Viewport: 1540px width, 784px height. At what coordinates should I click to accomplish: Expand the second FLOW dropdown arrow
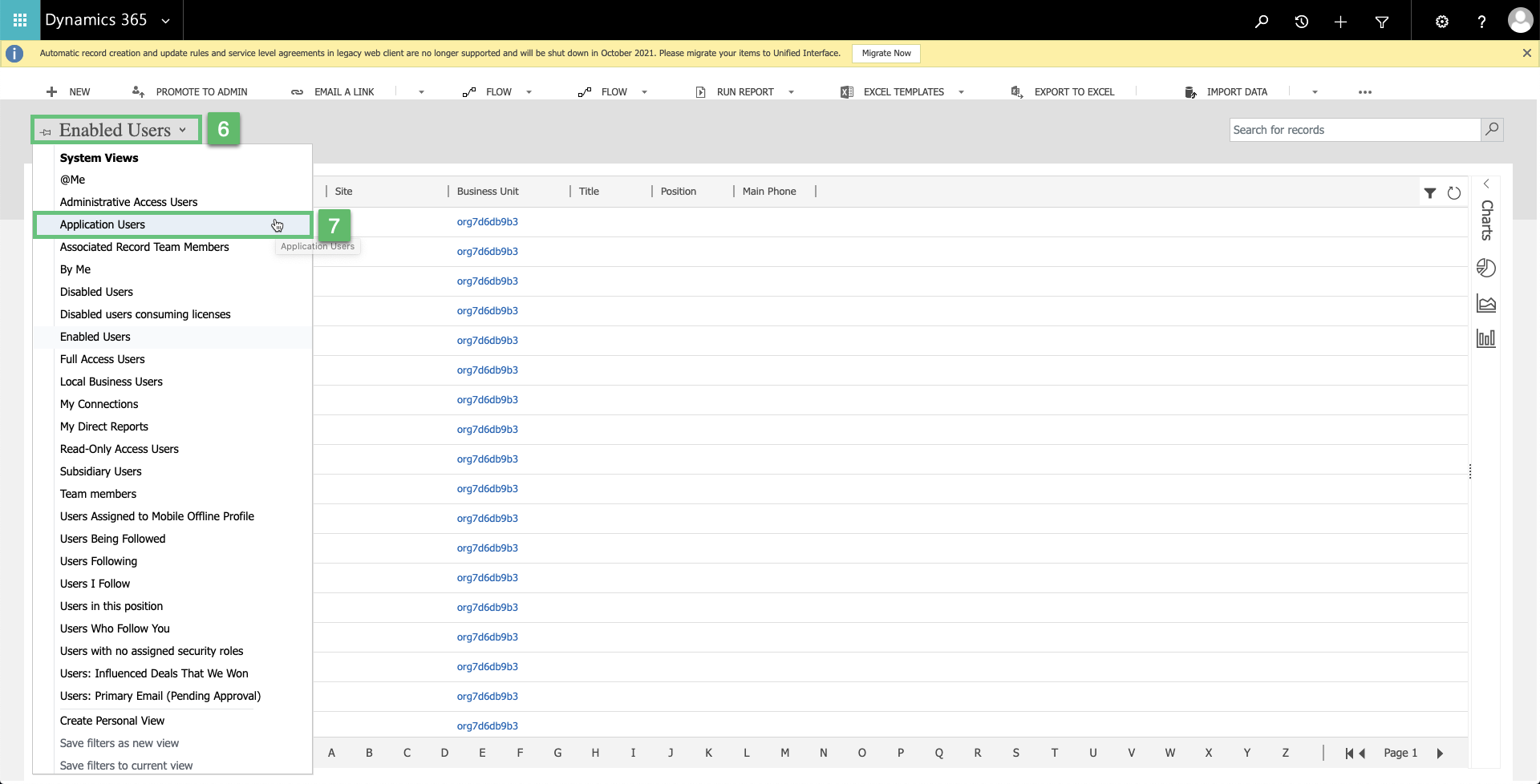pyautogui.click(x=644, y=91)
